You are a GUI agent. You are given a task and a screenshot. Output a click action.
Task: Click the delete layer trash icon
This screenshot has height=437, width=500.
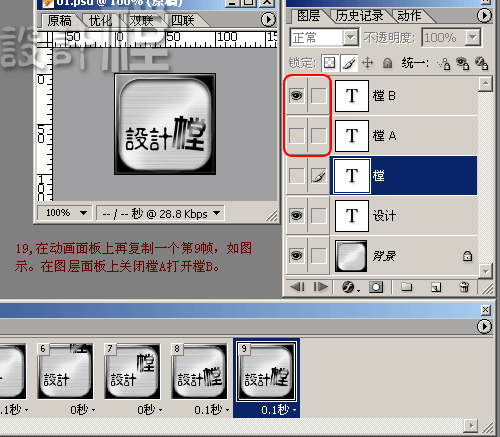coord(464,287)
